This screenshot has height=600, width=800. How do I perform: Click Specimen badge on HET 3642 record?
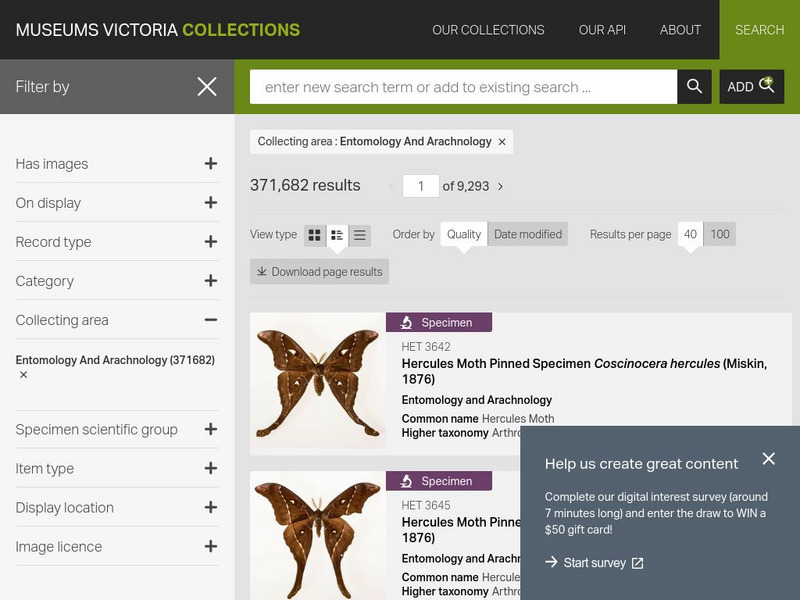439,322
